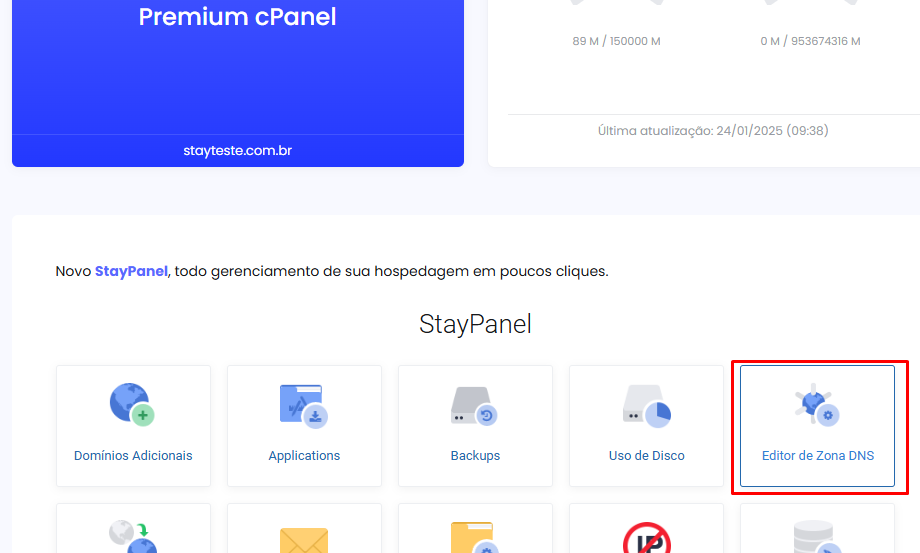
Task: Click the yellow folder settings icon
Action: [x=475, y=537]
